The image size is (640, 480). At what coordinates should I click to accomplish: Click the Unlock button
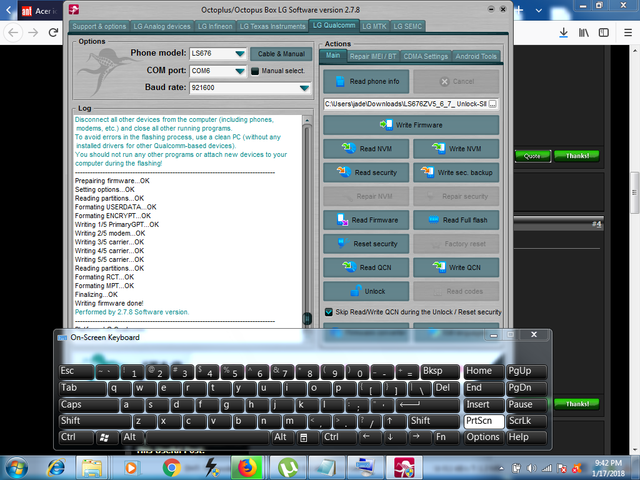coord(366,291)
